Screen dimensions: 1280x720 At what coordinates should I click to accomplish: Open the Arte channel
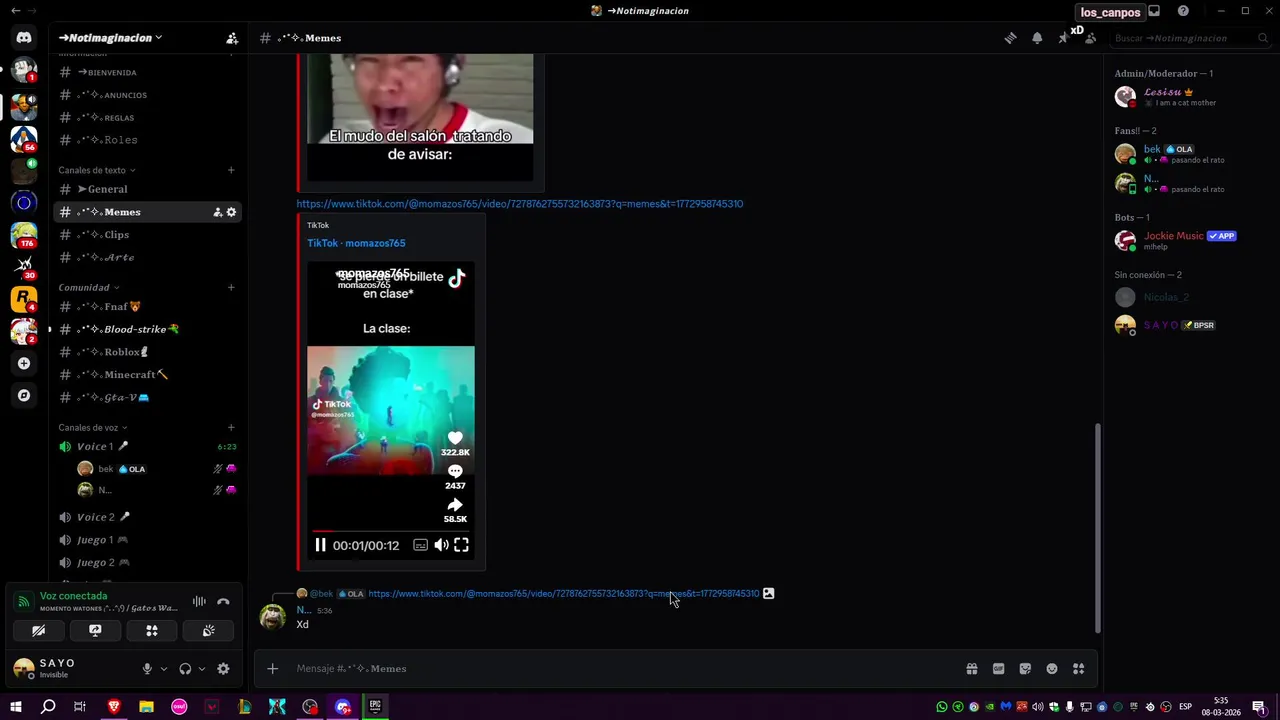(147, 257)
